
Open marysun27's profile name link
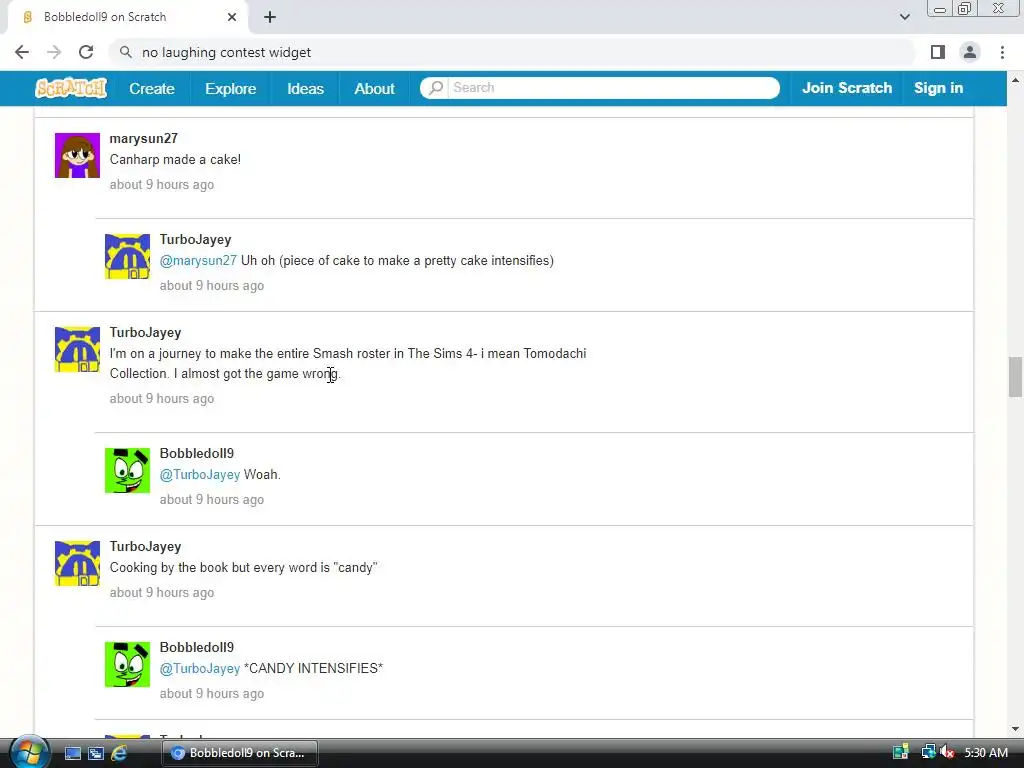[144, 138]
